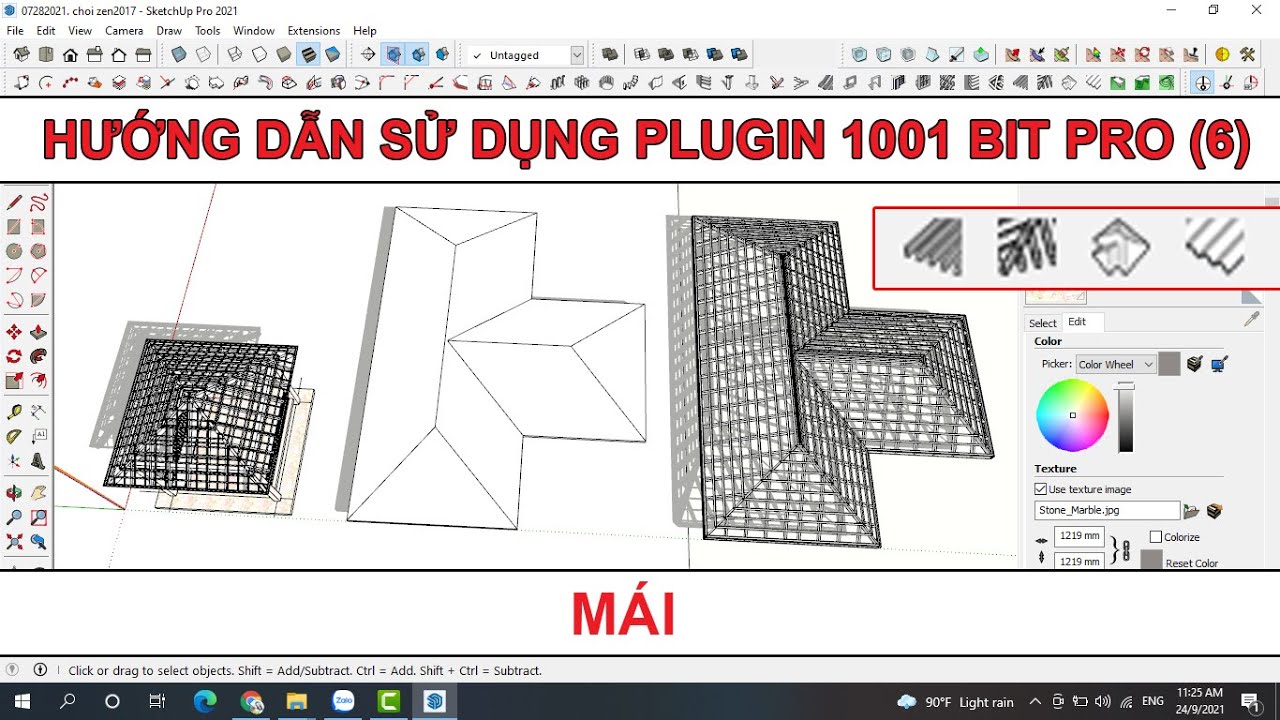
Task: Select the Polygon tool
Action: pos(38,251)
